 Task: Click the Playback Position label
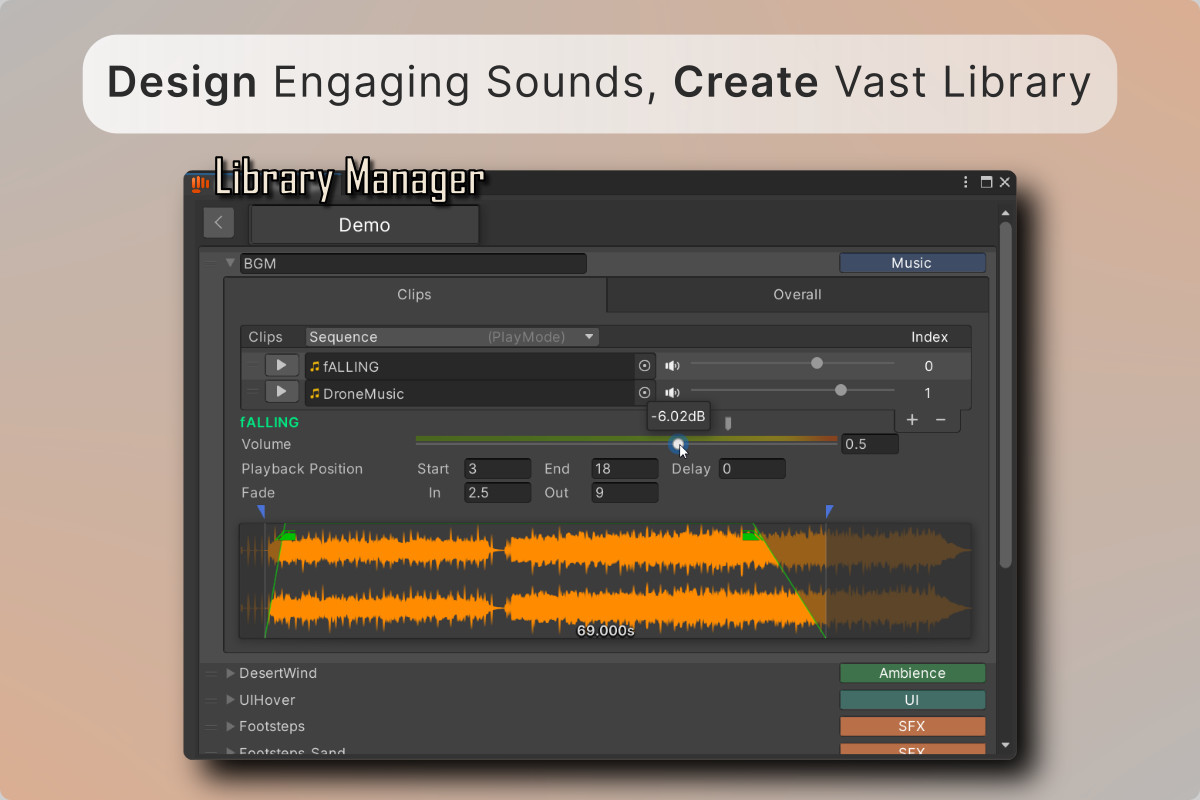click(302, 469)
